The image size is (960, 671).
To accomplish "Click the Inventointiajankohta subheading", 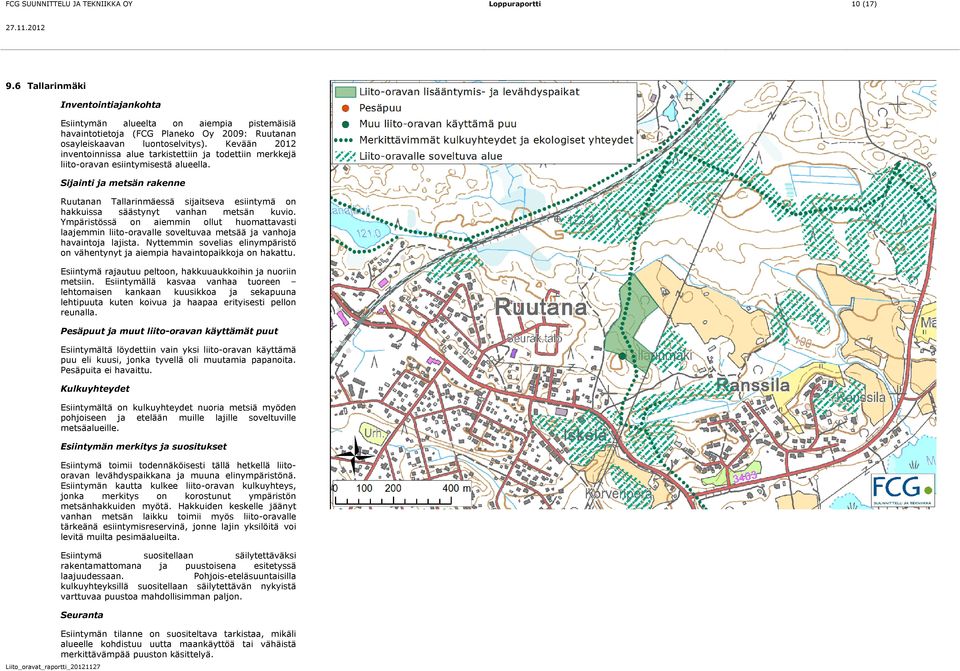I will (x=111, y=105).
